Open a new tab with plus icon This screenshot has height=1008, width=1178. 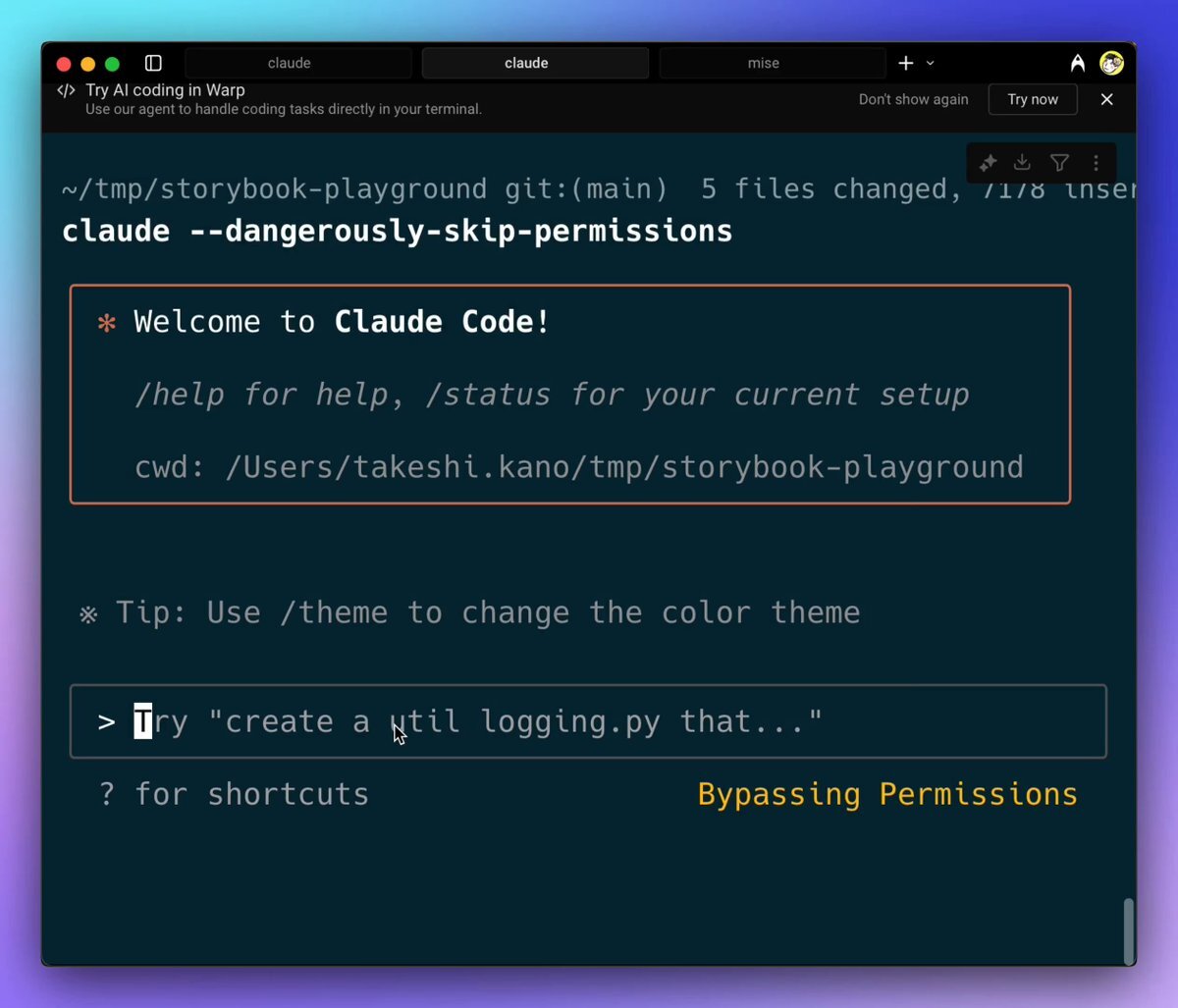pos(905,63)
